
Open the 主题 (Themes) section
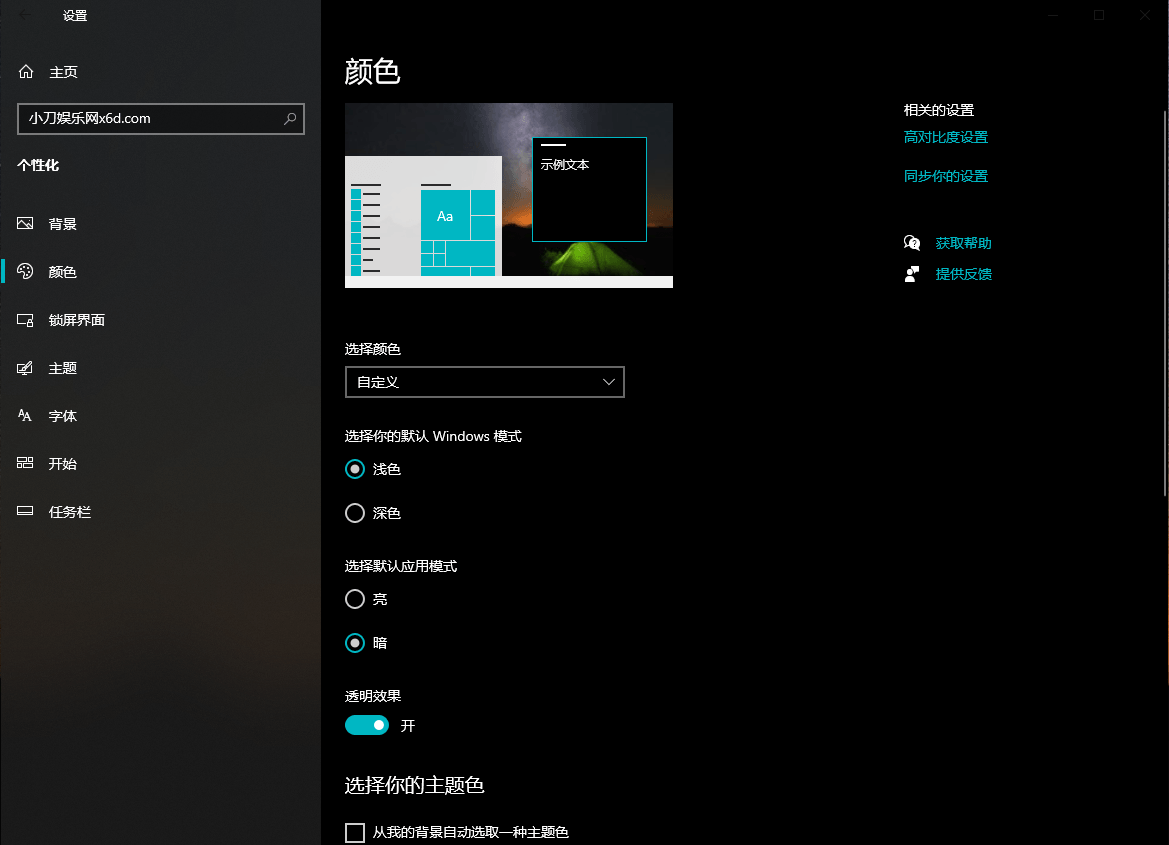pos(61,367)
